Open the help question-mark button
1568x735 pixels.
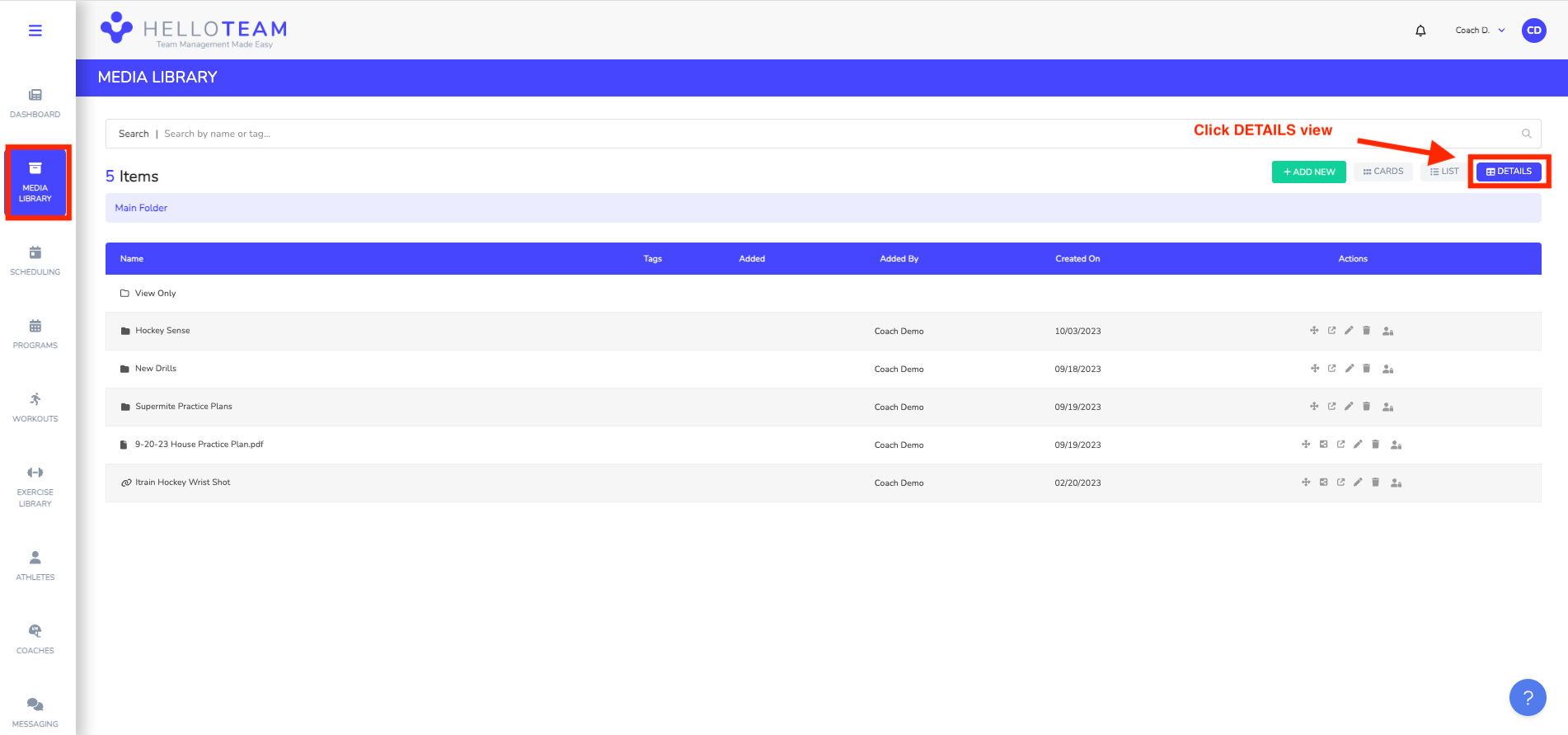1528,698
